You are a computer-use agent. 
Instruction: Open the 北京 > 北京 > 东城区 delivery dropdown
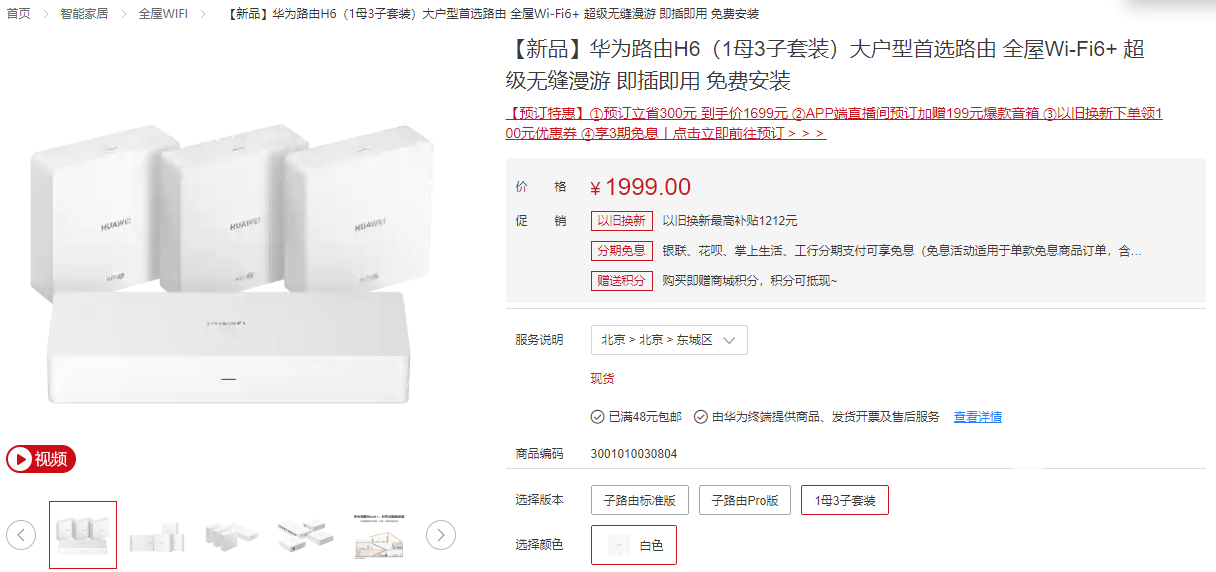tap(669, 340)
